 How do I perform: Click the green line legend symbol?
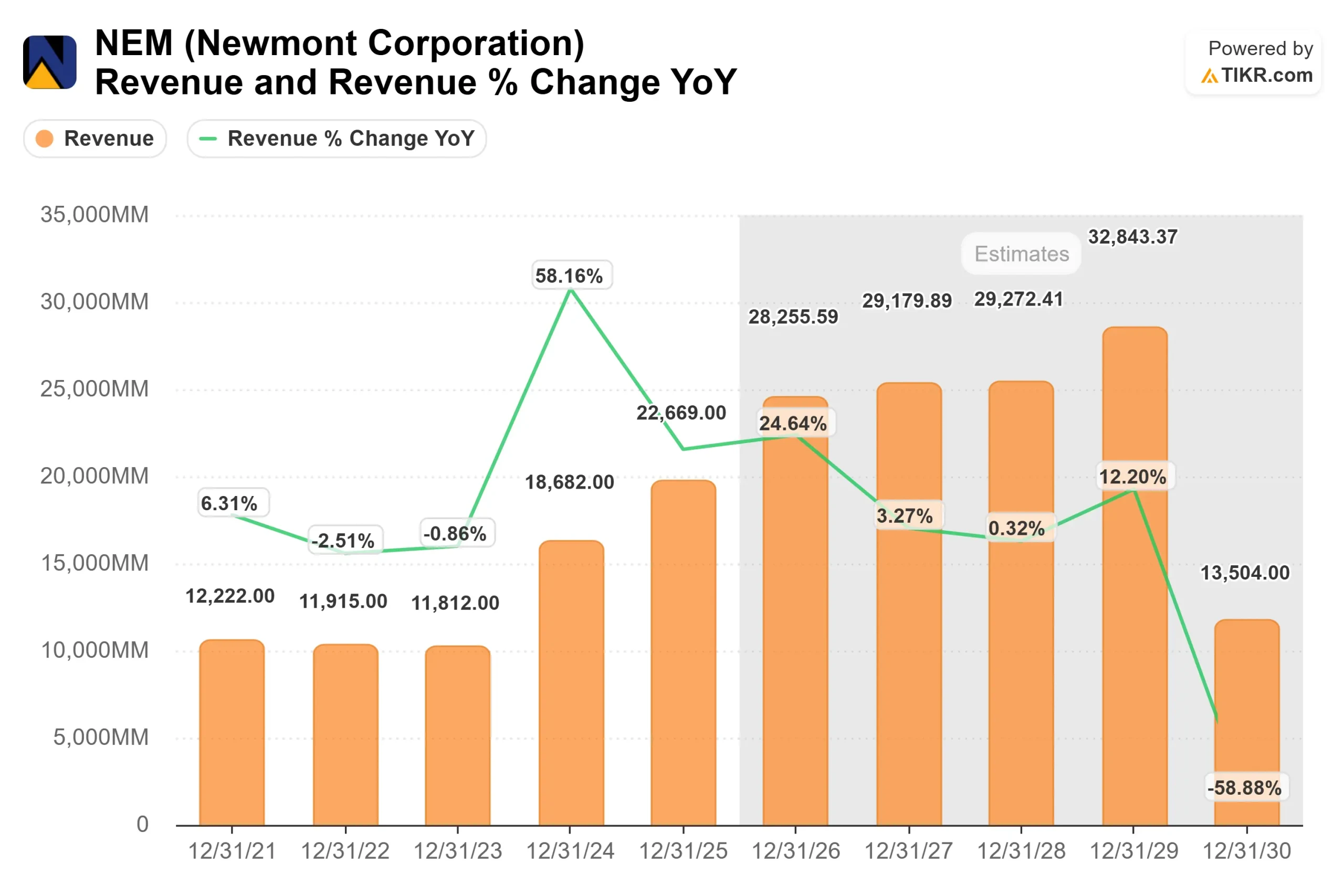pos(208,138)
